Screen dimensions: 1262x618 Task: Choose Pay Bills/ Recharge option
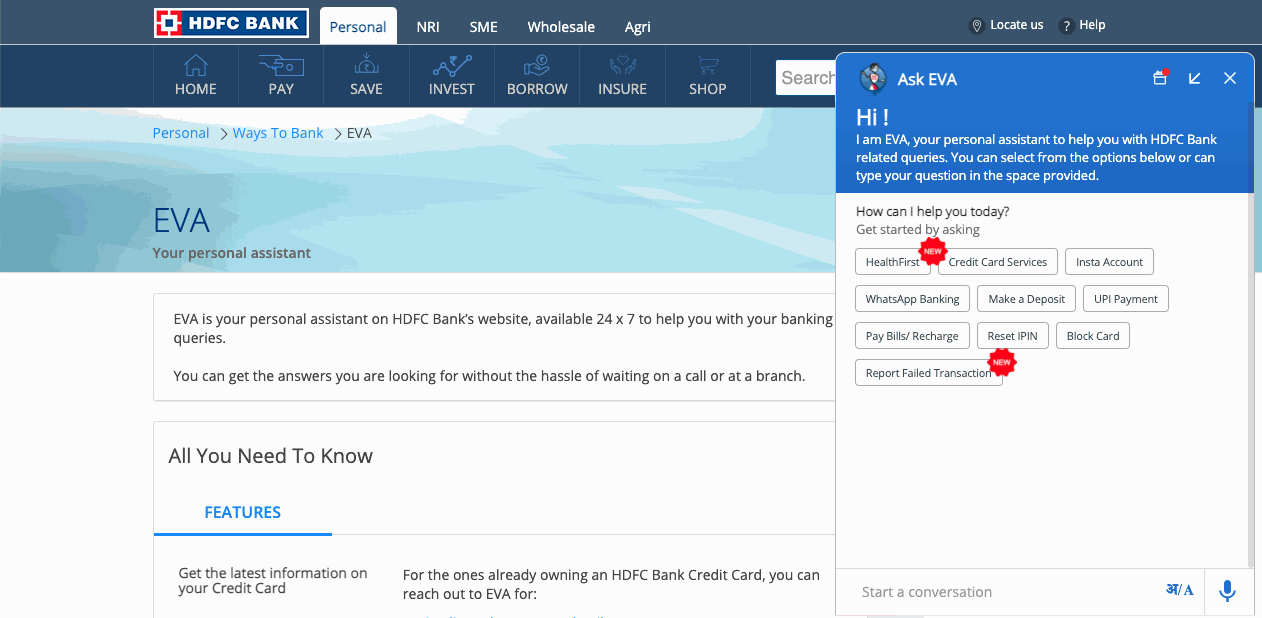912,336
